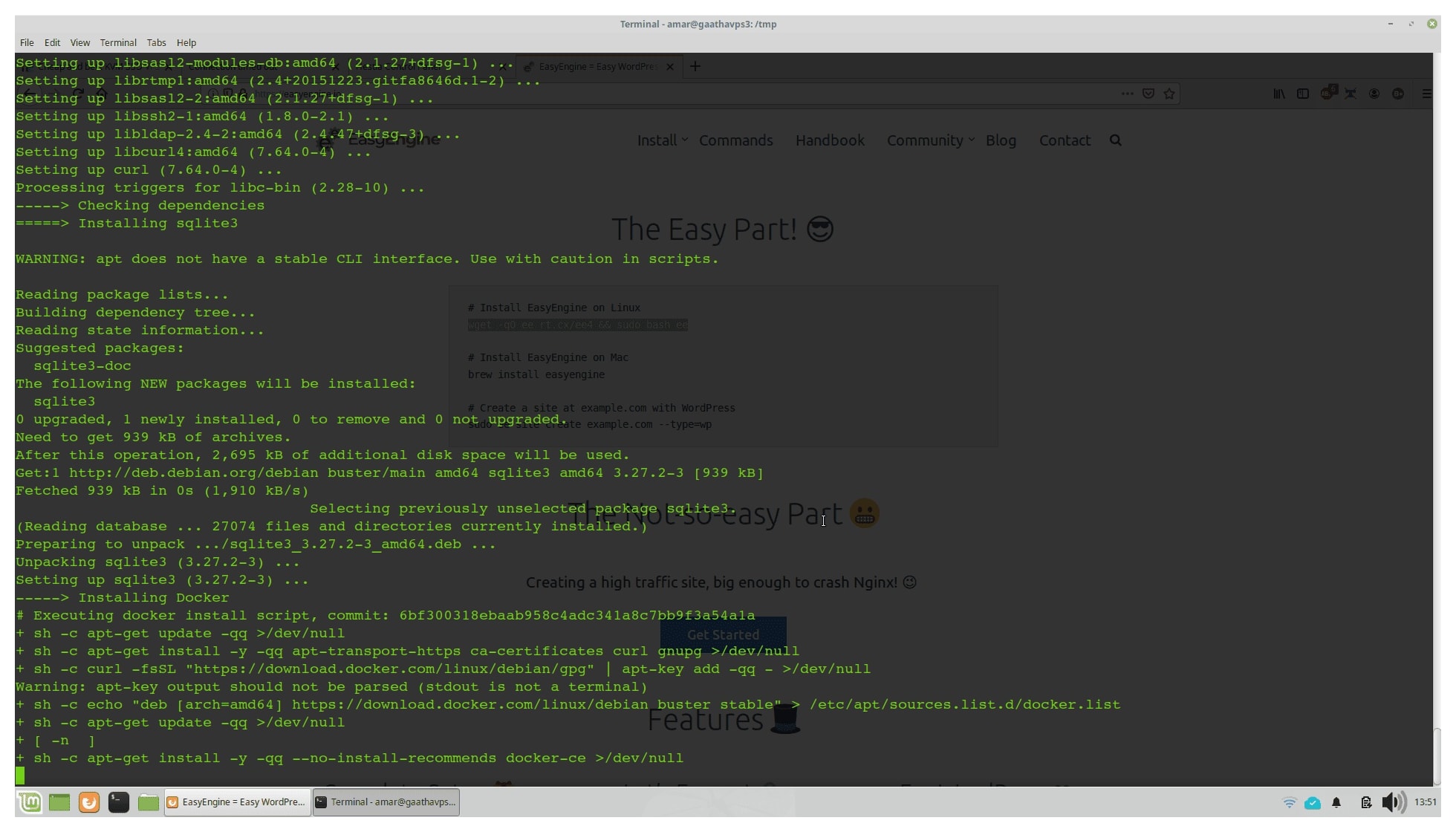Screen dimensions: 1456x832
Task: Click the '-----> Installing Docker' terminal line
Action: [123, 597]
